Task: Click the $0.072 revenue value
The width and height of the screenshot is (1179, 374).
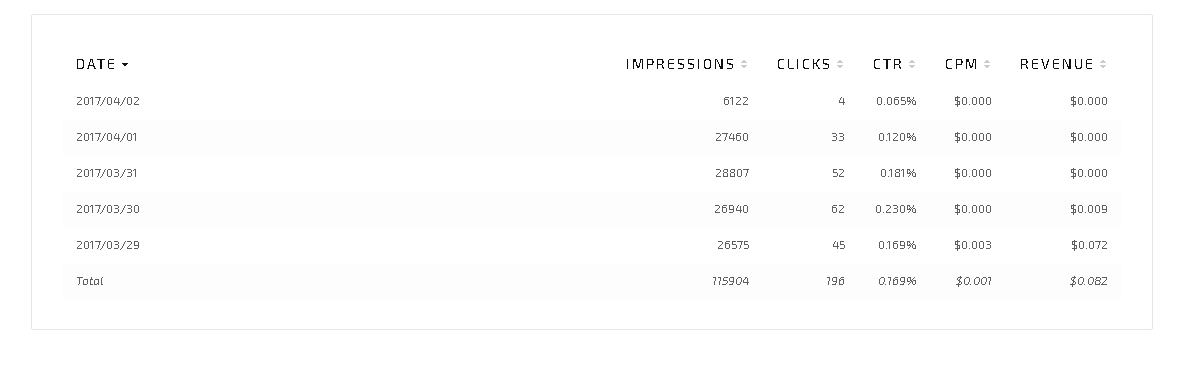Action: click(x=1089, y=245)
